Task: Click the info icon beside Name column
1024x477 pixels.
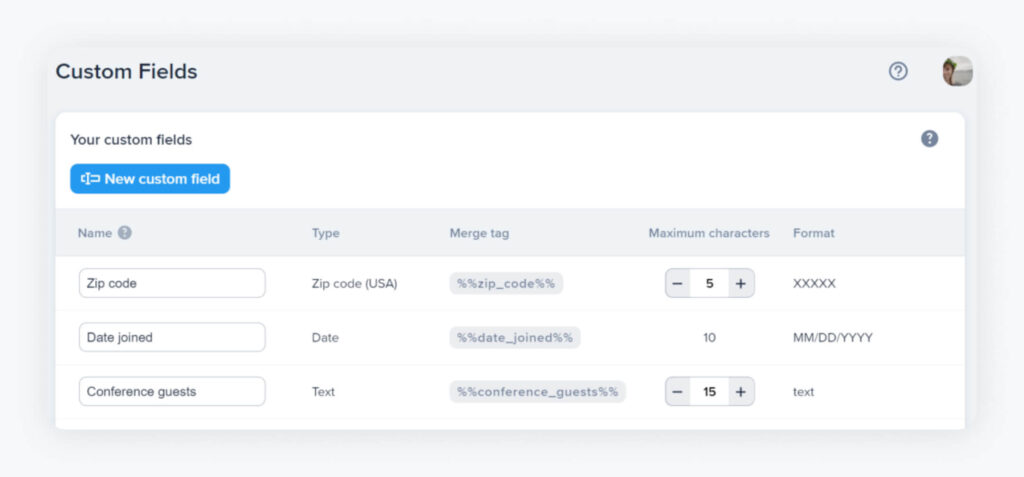Action: (125, 233)
